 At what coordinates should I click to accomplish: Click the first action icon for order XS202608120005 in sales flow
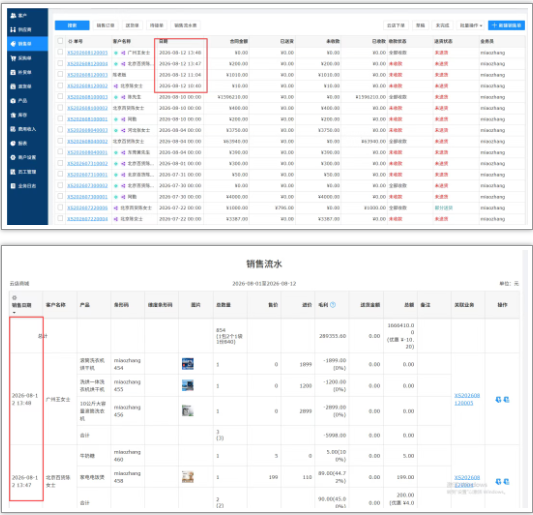click(498, 400)
